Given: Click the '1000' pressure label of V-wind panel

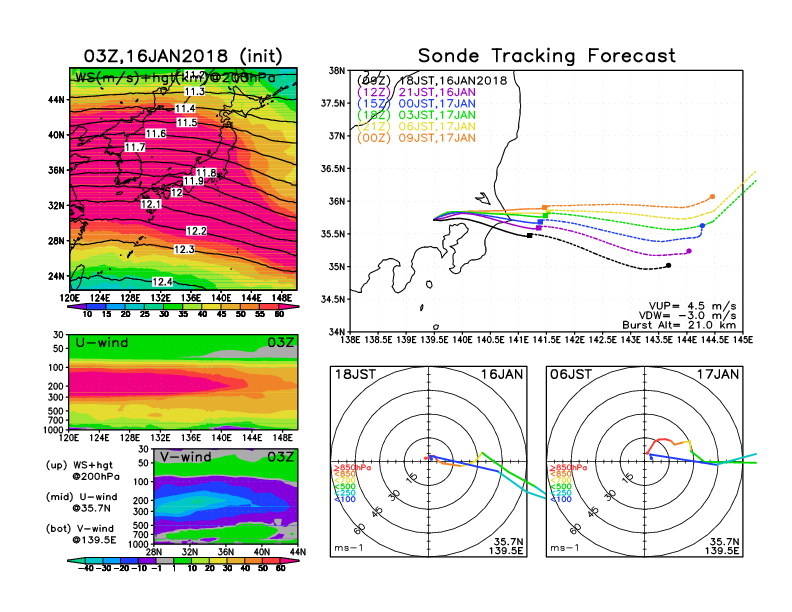Looking at the screenshot, I should pos(138,544).
